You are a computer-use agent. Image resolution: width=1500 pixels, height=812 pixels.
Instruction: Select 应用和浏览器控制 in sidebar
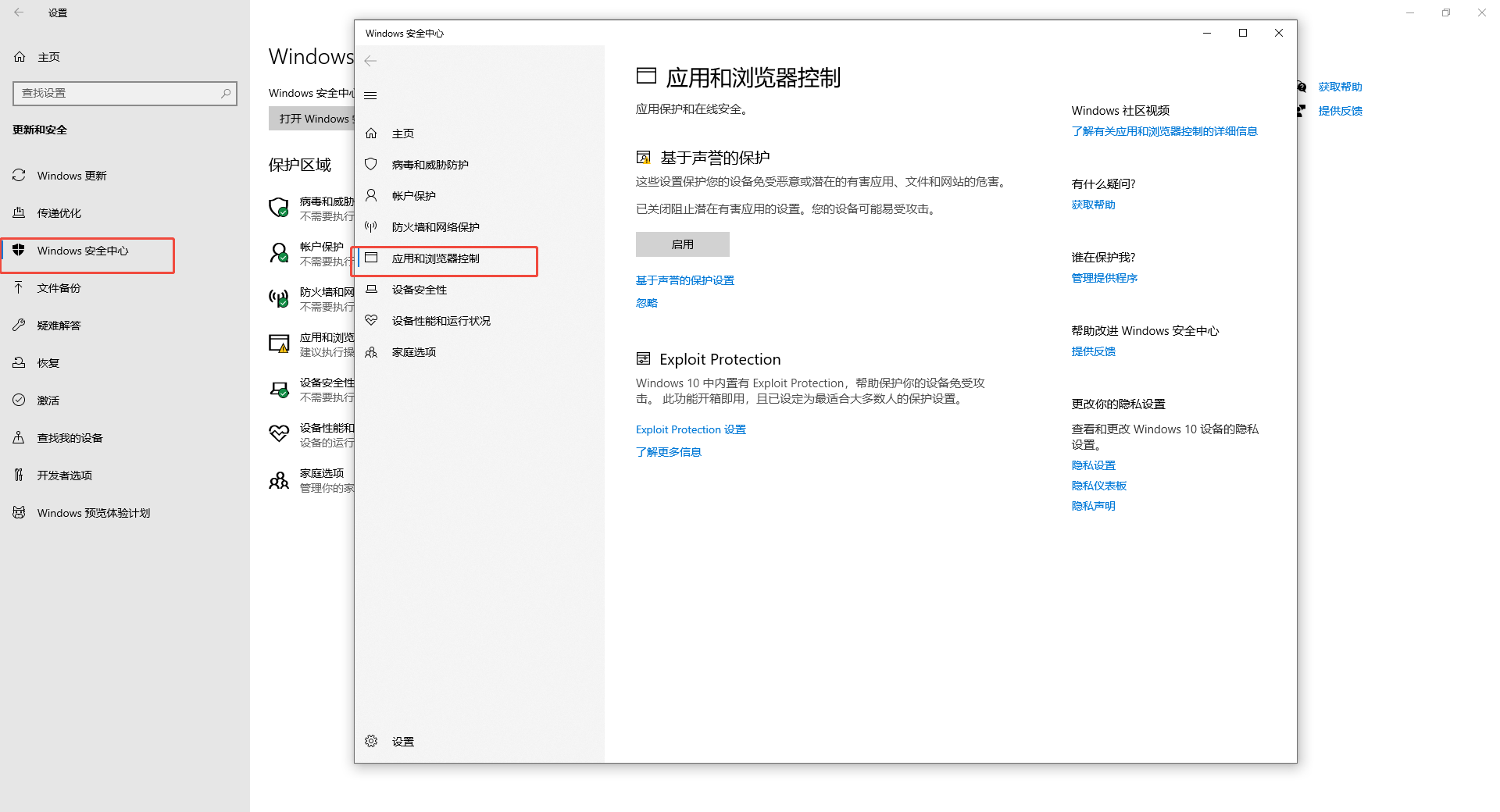[436, 258]
